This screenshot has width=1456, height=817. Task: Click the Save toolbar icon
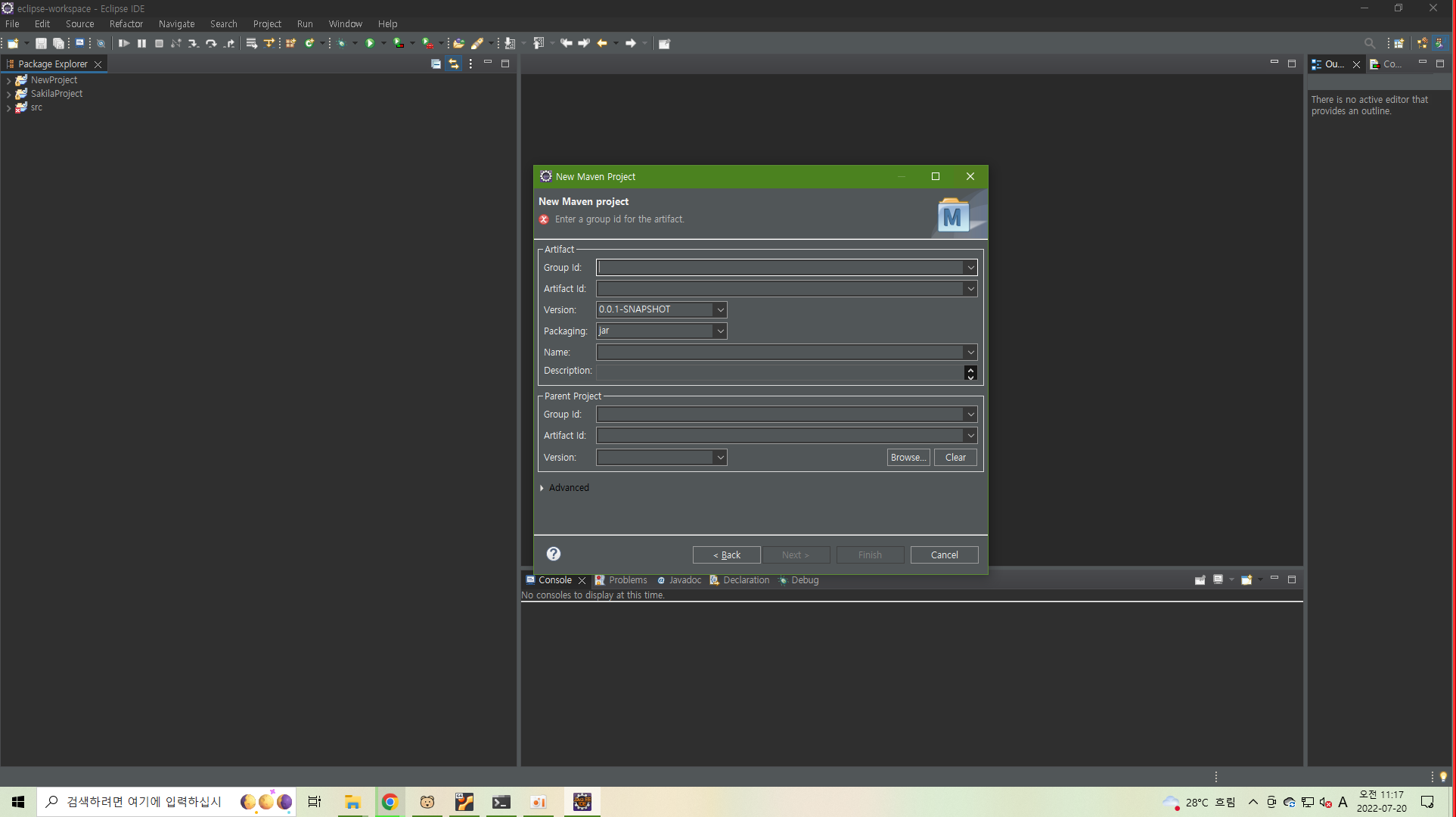(41, 43)
